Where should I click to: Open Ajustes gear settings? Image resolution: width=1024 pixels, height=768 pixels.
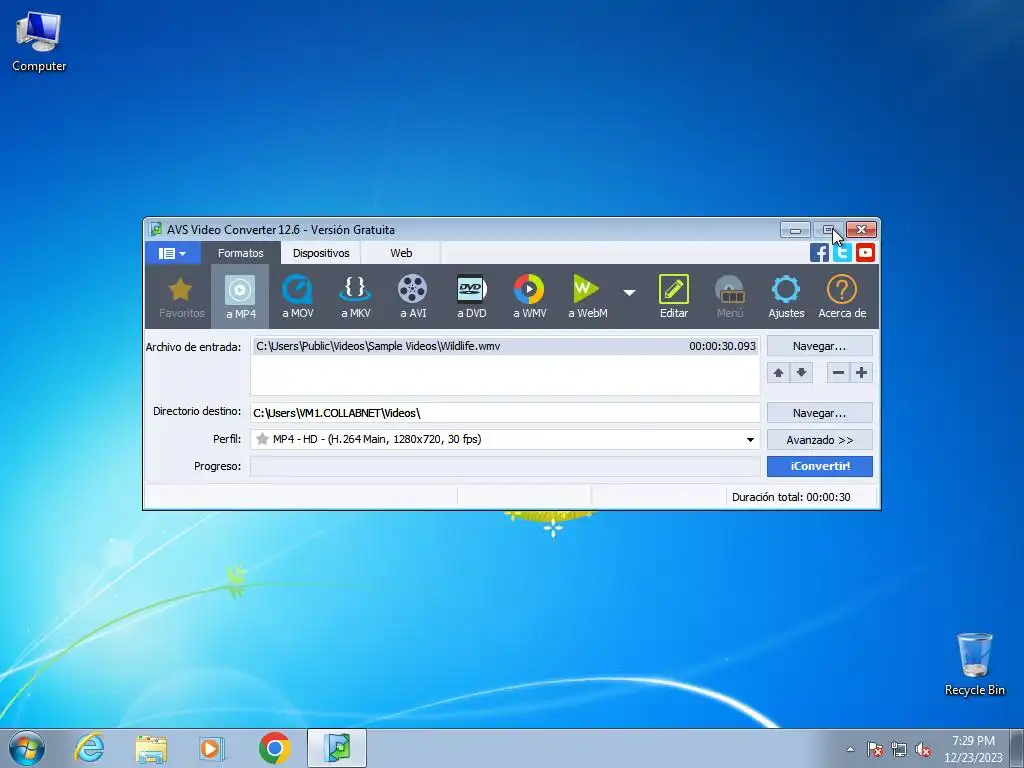(x=786, y=297)
